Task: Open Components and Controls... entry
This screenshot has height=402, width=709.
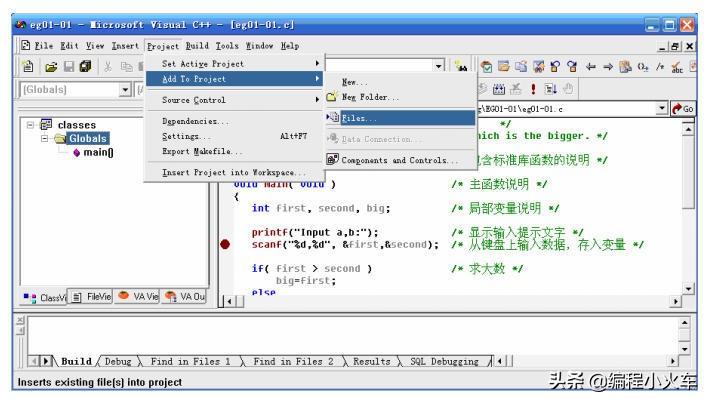Action: pos(400,160)
